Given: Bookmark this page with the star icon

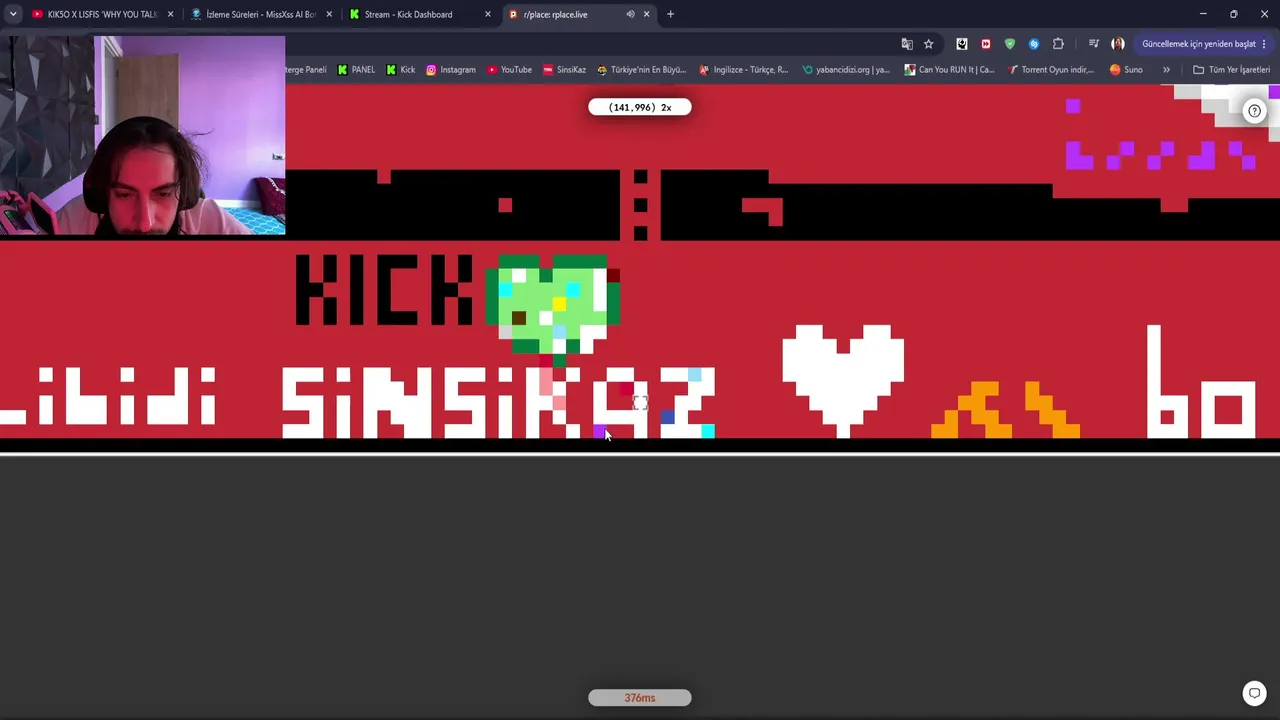Looking at the screenshot, I should click(x=928, y=44).
